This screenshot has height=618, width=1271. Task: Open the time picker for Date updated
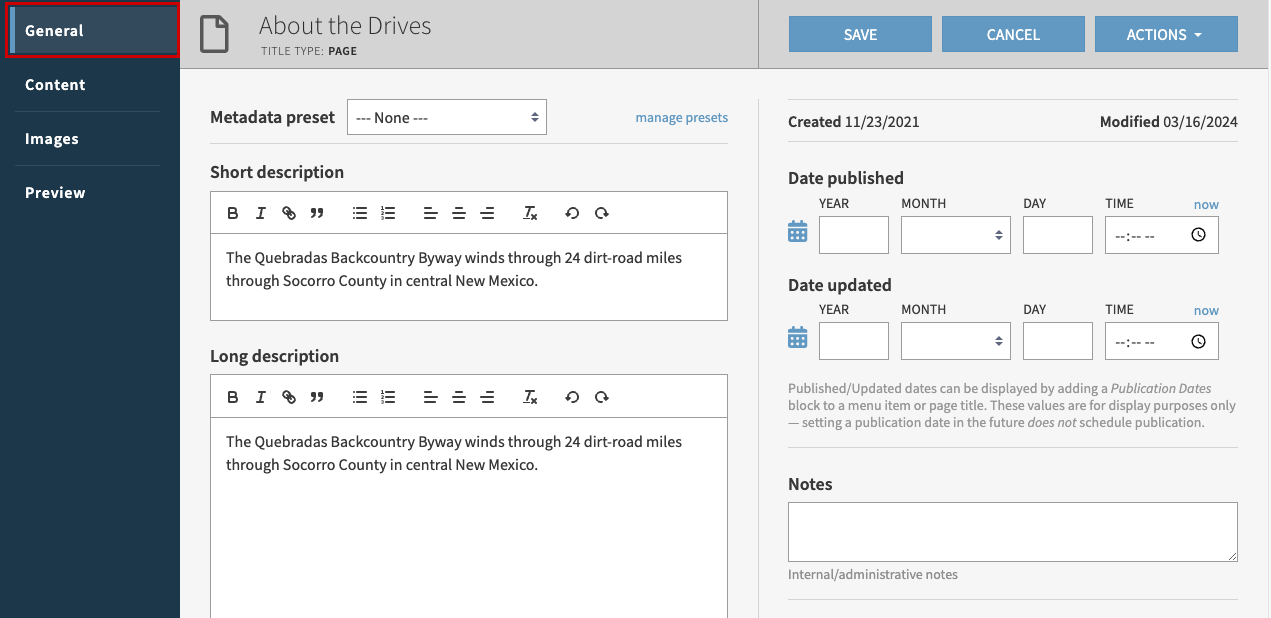(x=1198, y=340)
